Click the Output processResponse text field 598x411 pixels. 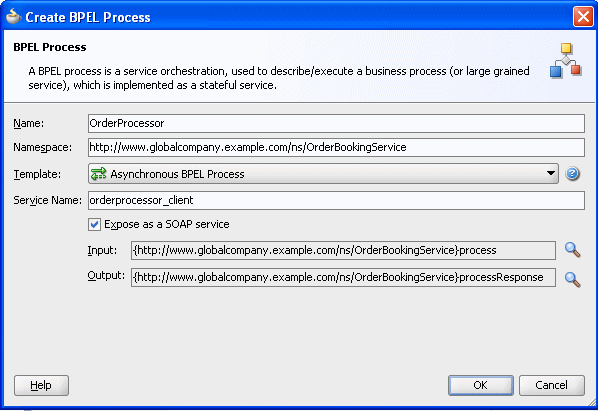(343, 278)
